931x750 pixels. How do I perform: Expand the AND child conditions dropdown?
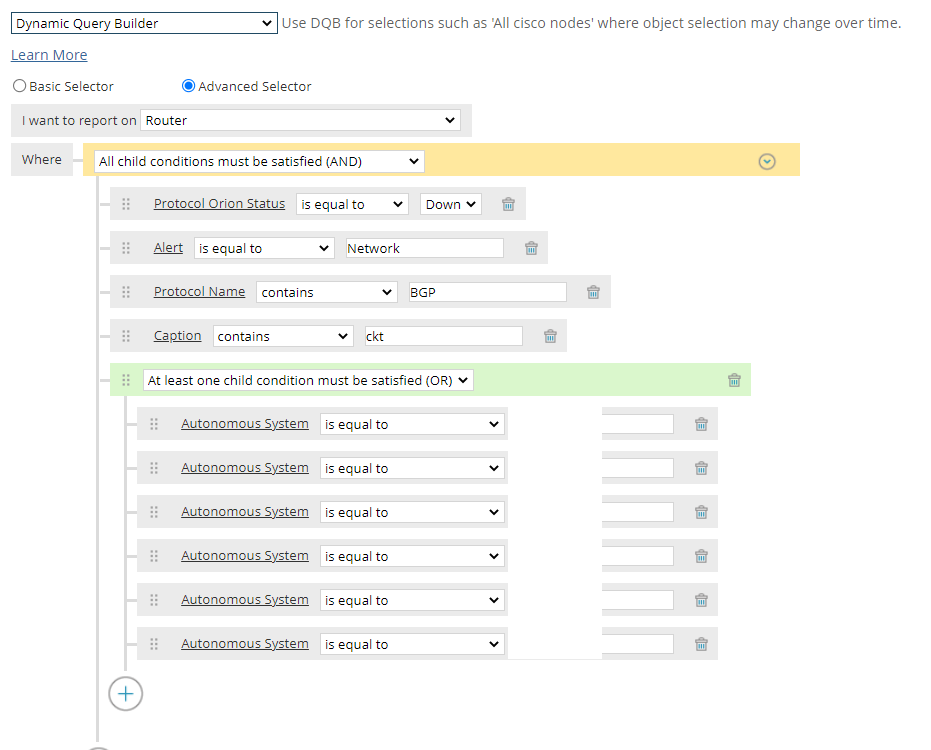[259, 161]
